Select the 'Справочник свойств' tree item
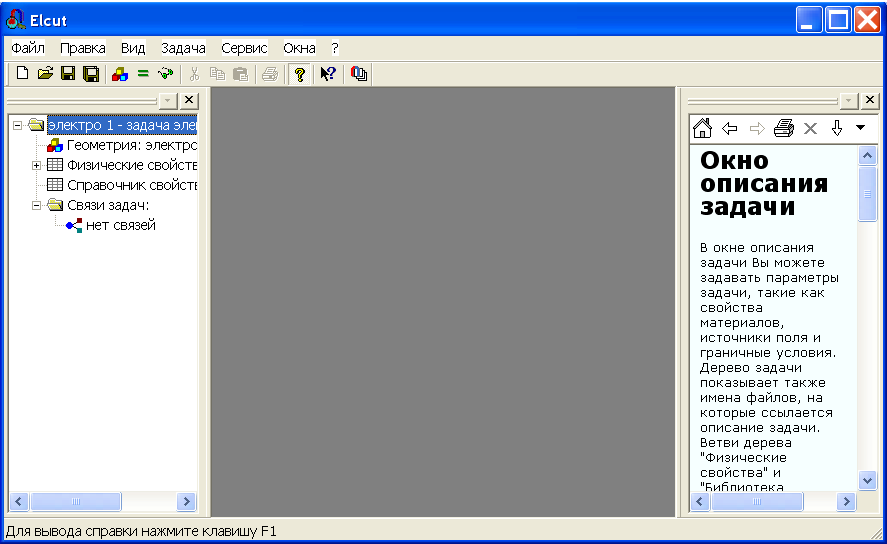This screenshot has width=887, height=544. [x=132, y=185]
